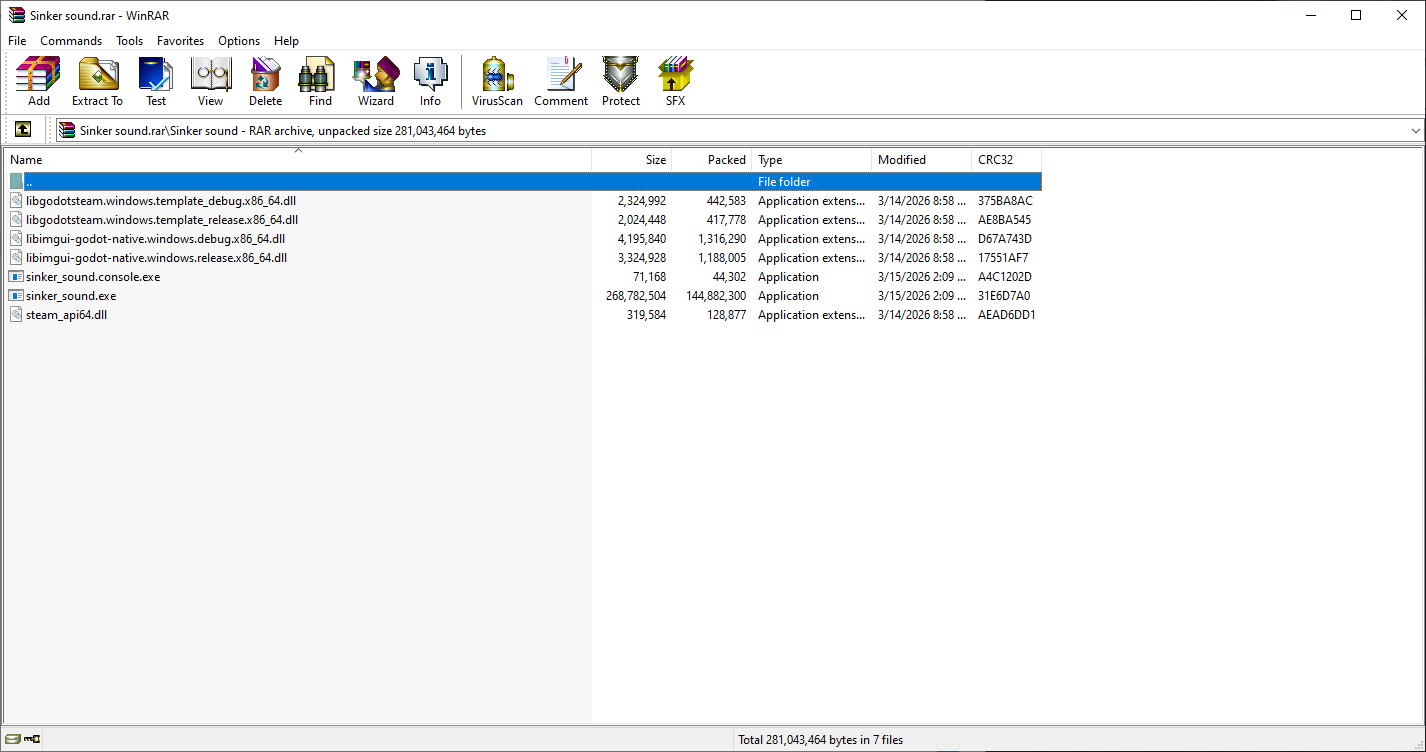
Task: Expand the address bar path dropdown
Action: point(1416,130)
